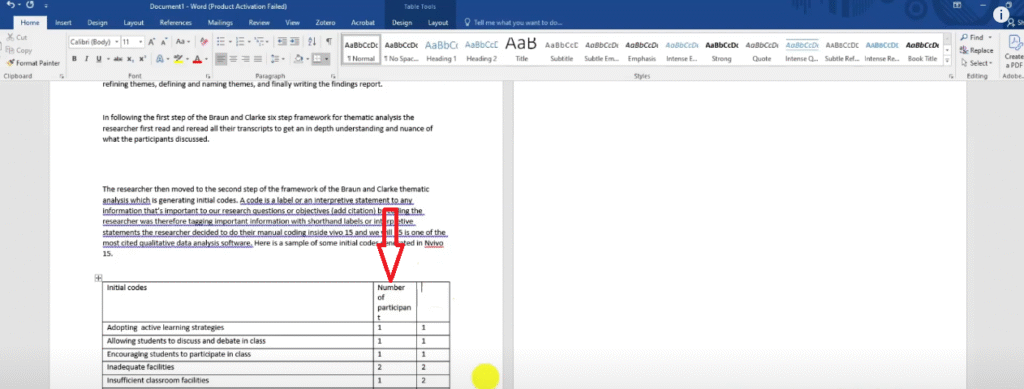Click the Borders icon
The image size is (1024, 389).
[317, 59]
